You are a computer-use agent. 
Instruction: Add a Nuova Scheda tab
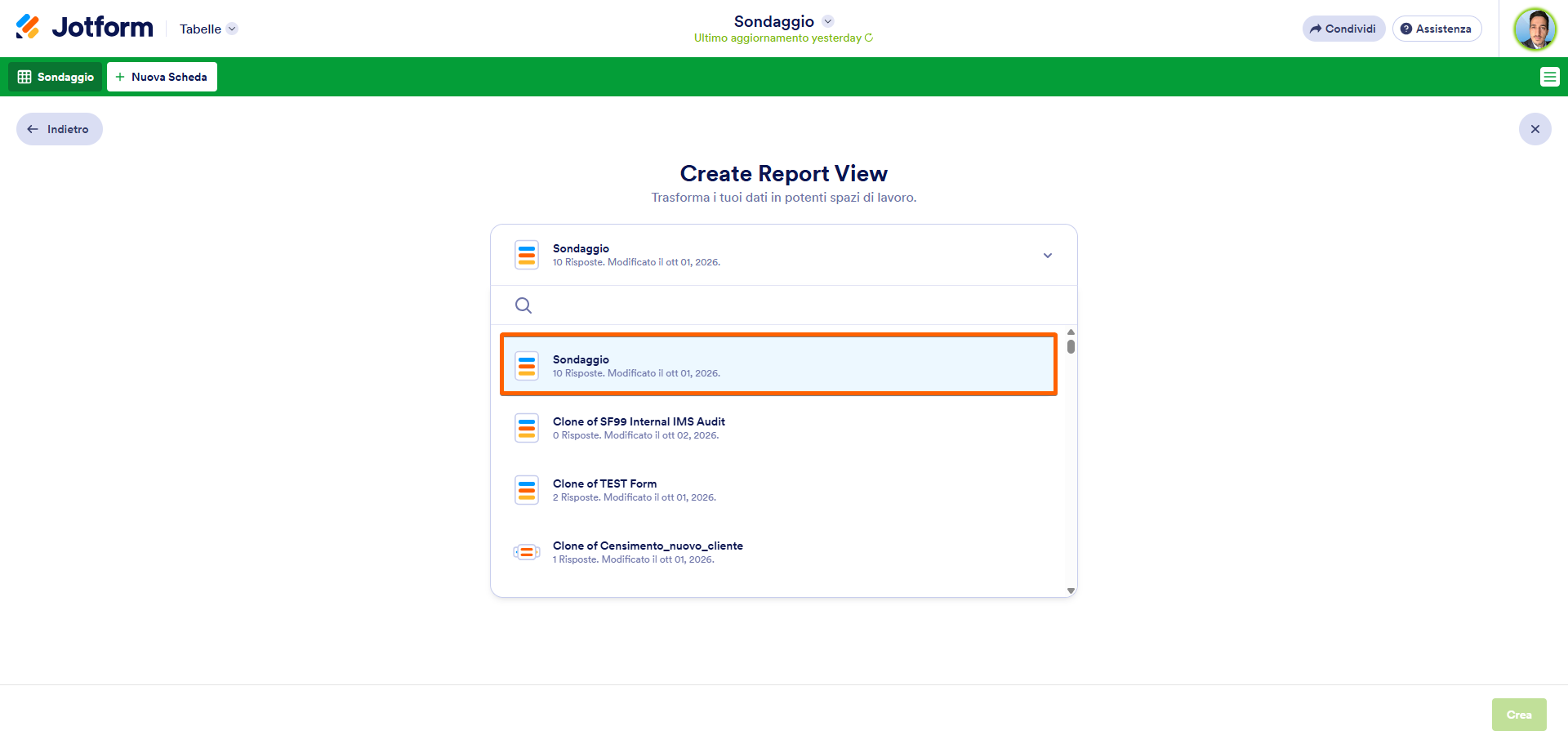point(162,77)
